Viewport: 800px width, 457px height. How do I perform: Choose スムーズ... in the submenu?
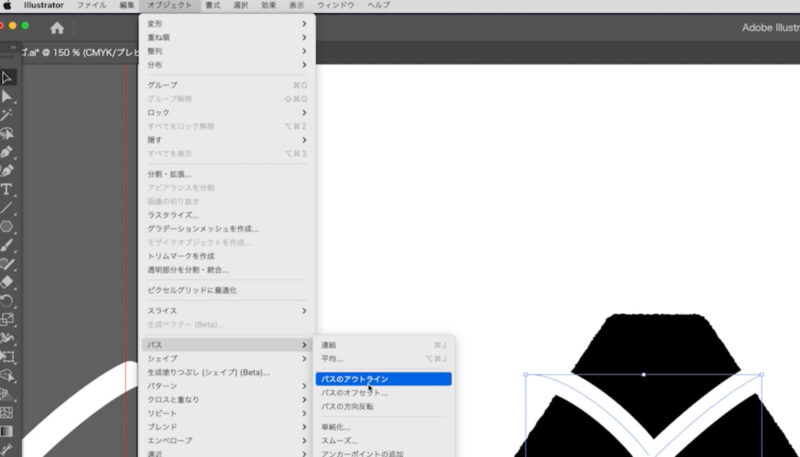(x=384, y=441)
